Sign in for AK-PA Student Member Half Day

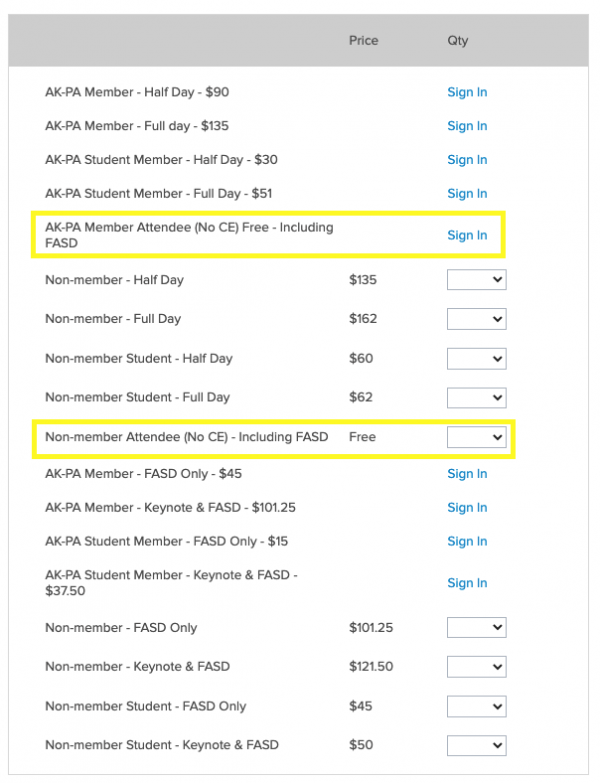point(467,160)
